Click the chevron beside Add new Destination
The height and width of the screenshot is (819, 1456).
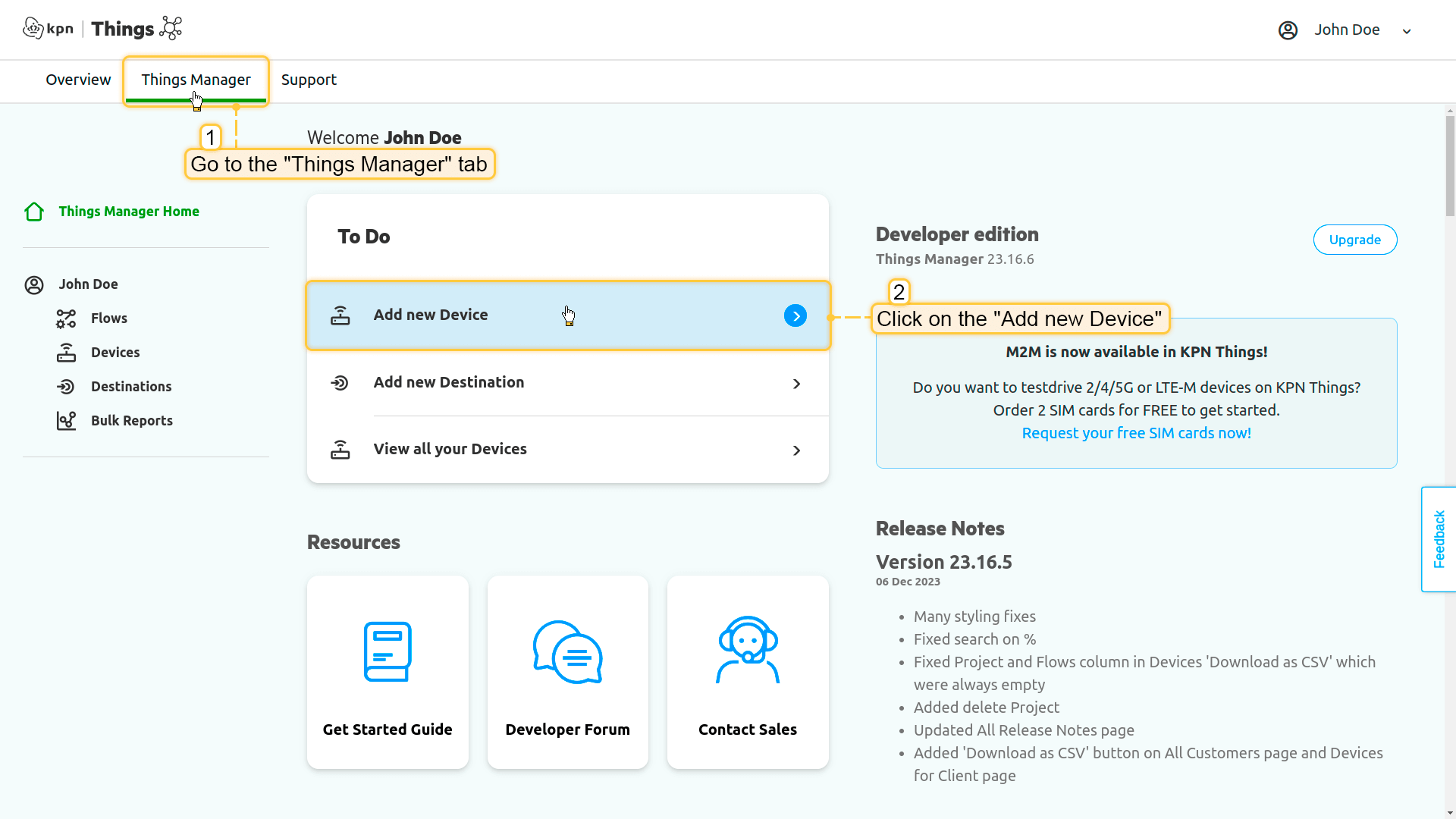point(796,384)
